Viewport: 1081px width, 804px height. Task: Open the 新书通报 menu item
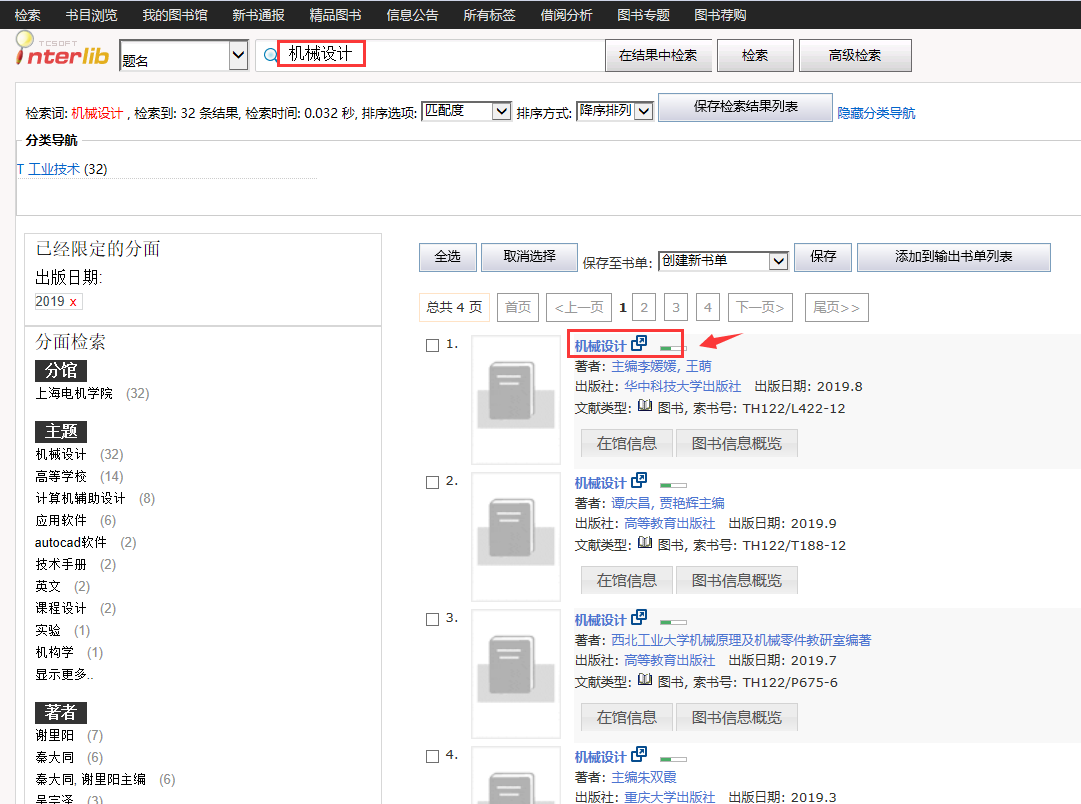click(x=258, y=15)
